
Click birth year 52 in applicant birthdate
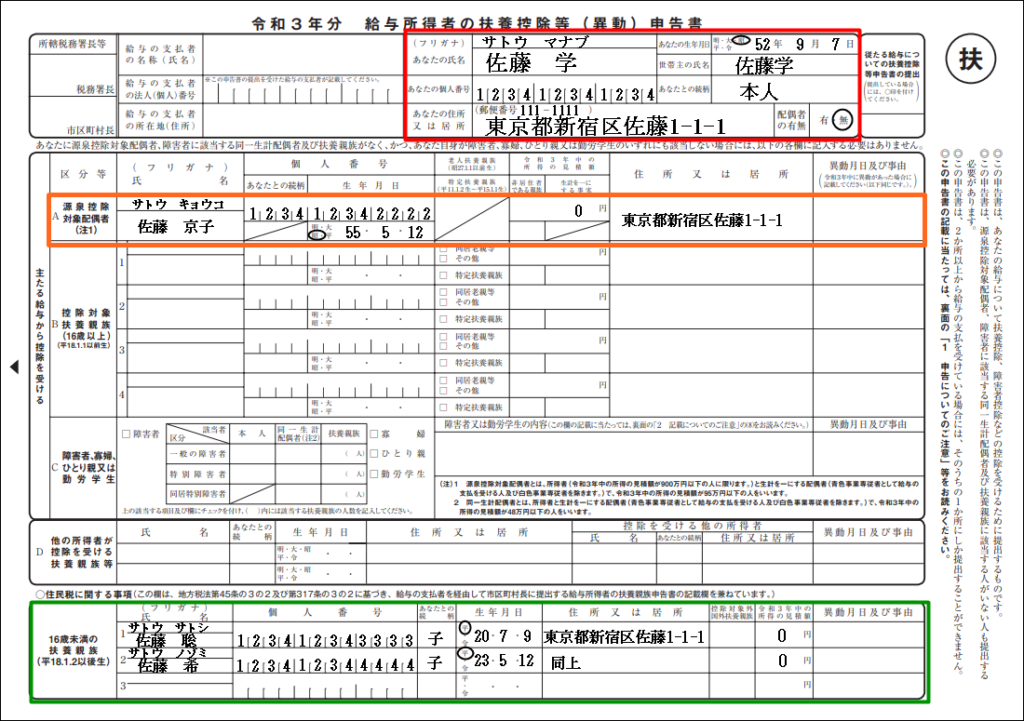(762, 44)
